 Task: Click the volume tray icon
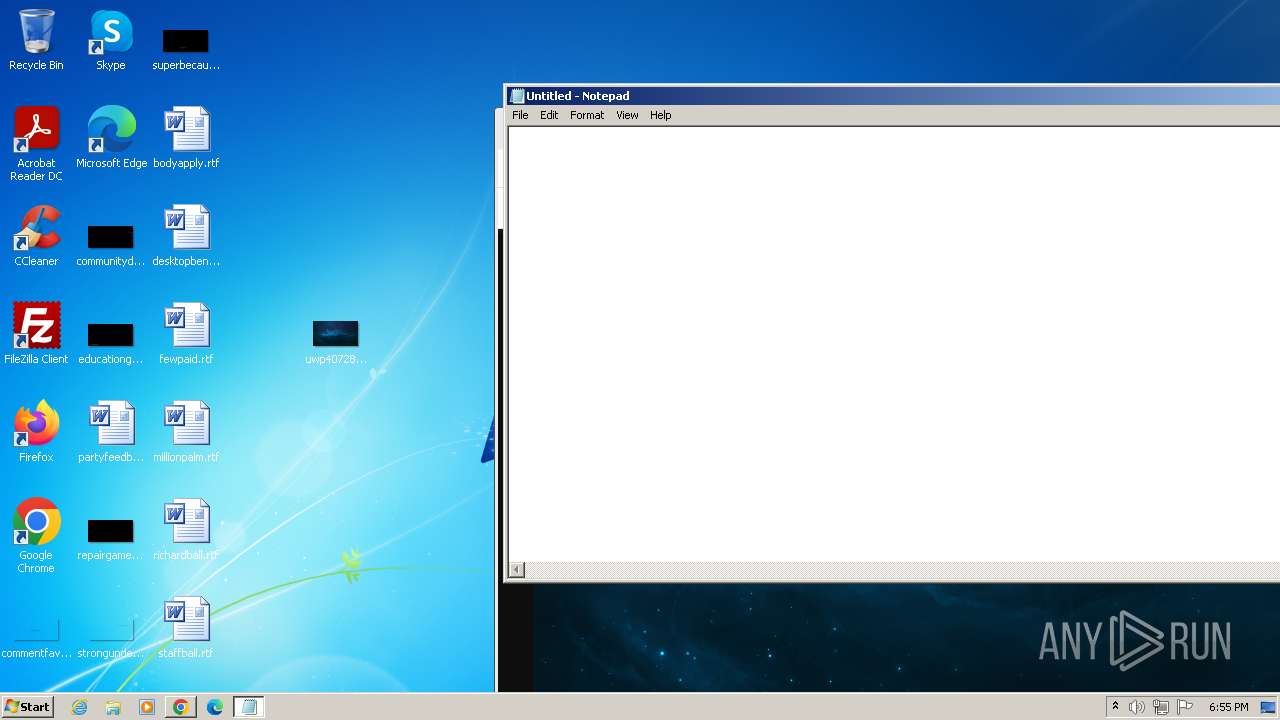1137,707
